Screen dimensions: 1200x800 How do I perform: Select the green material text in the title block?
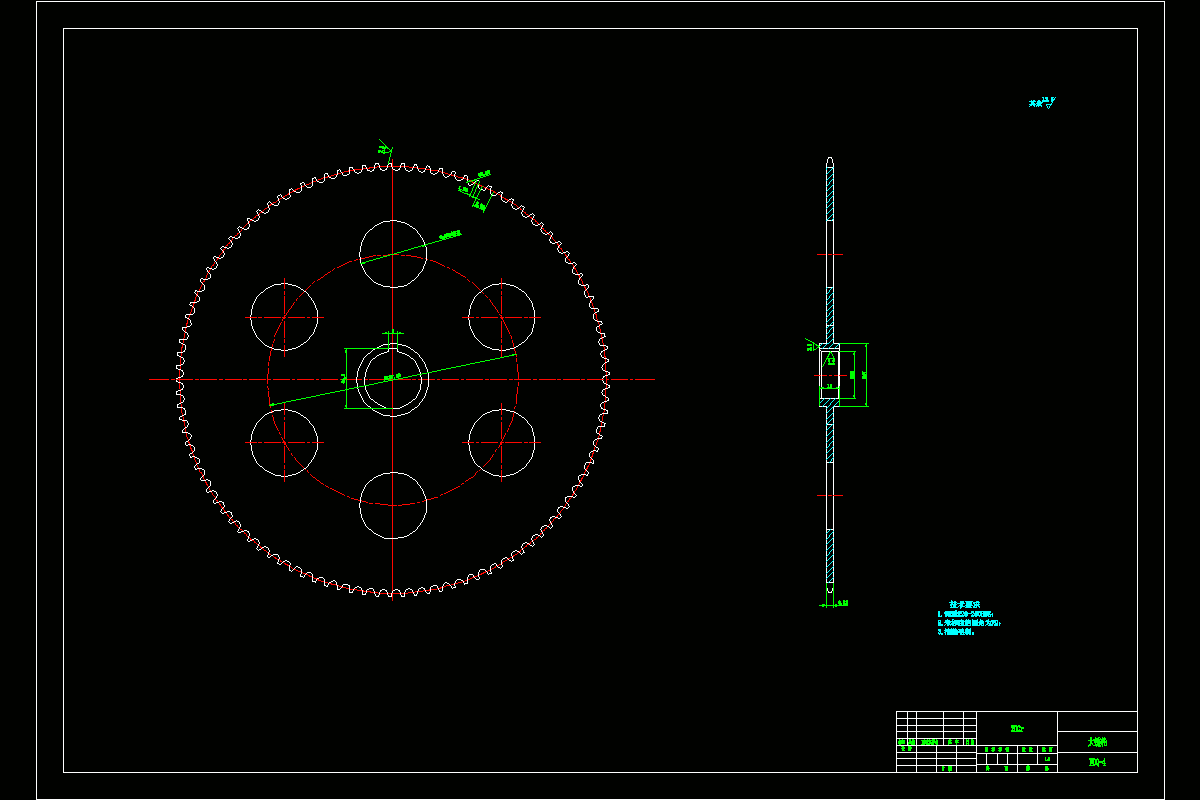[x=1017, y=729]
